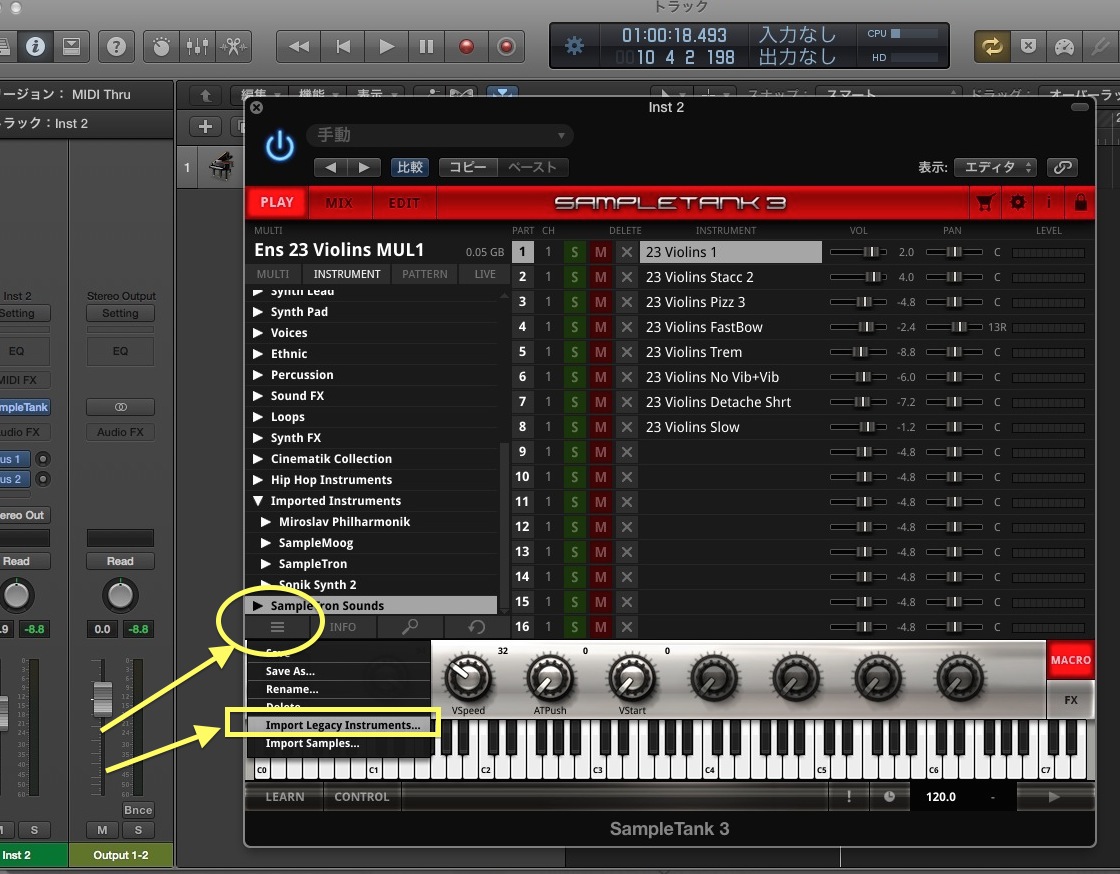Click the Logic inspector info icon
Screen dimensions: 1120x874
point(35,46)
